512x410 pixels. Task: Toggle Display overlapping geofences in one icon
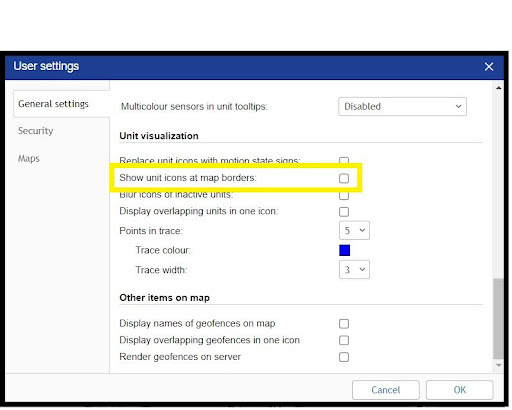pyautogui.click(x=344, y=340)
